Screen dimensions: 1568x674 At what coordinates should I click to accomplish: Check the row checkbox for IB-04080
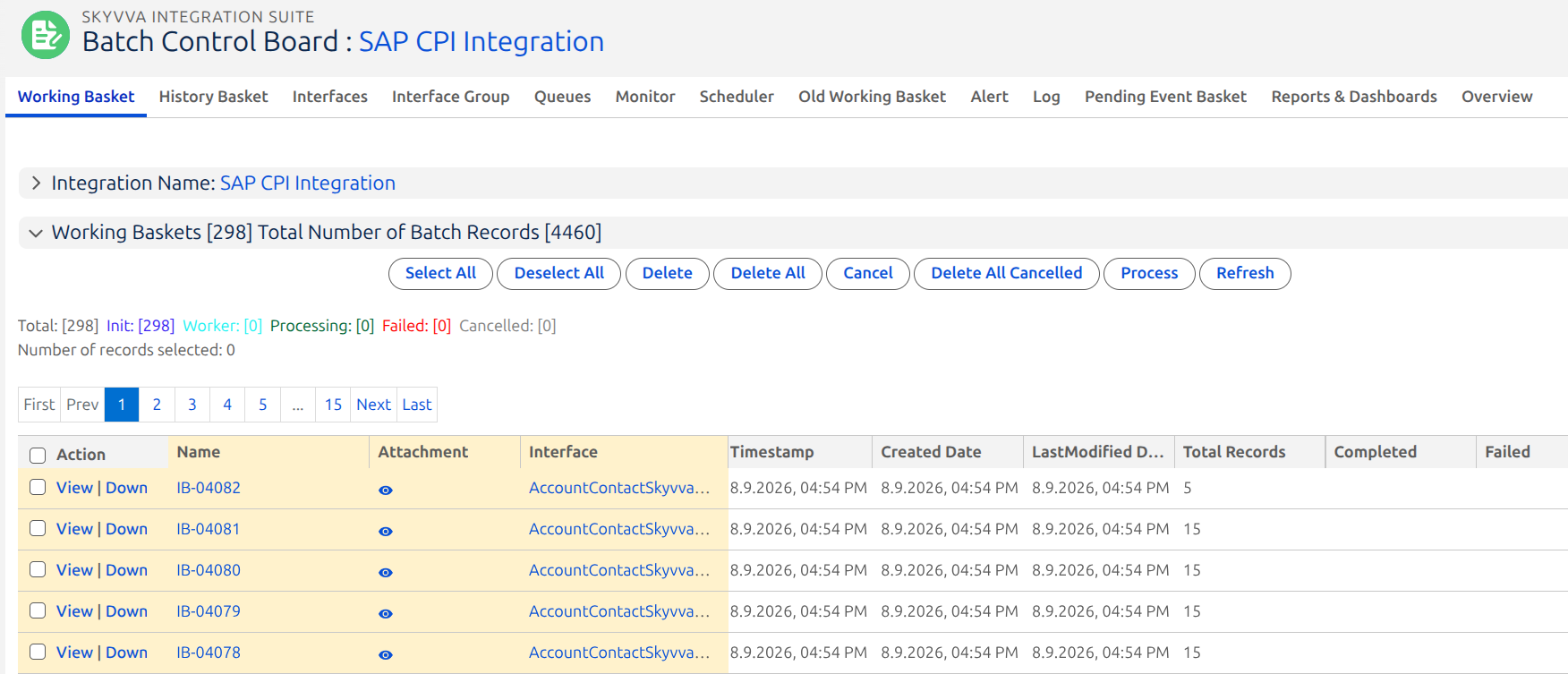point(38,569)
